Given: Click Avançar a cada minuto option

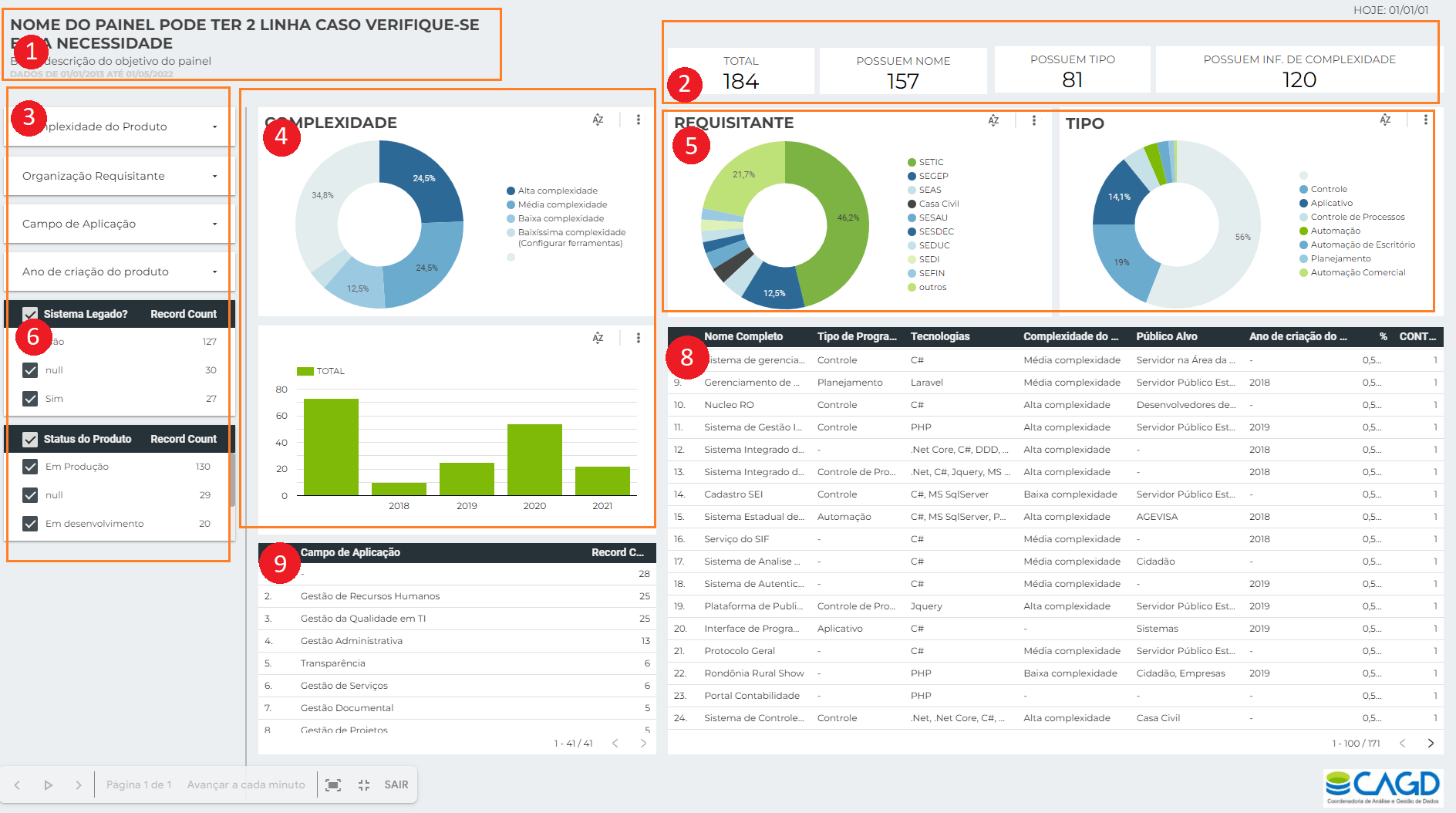Looking at the screenshot, I should pyautogui.click(x=246, y=785).
